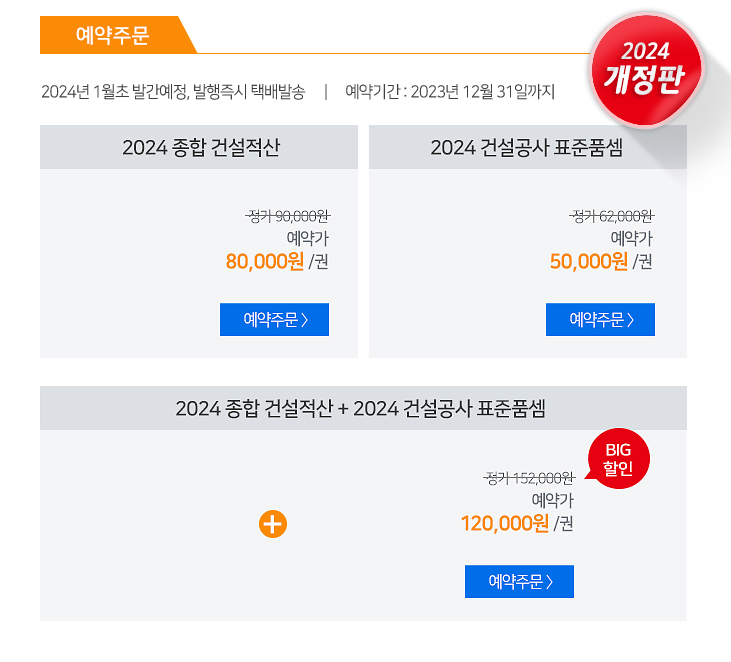
Task: Order 2024 건설공사 표준품셈 with 예약주문 button
Action: 600,319
